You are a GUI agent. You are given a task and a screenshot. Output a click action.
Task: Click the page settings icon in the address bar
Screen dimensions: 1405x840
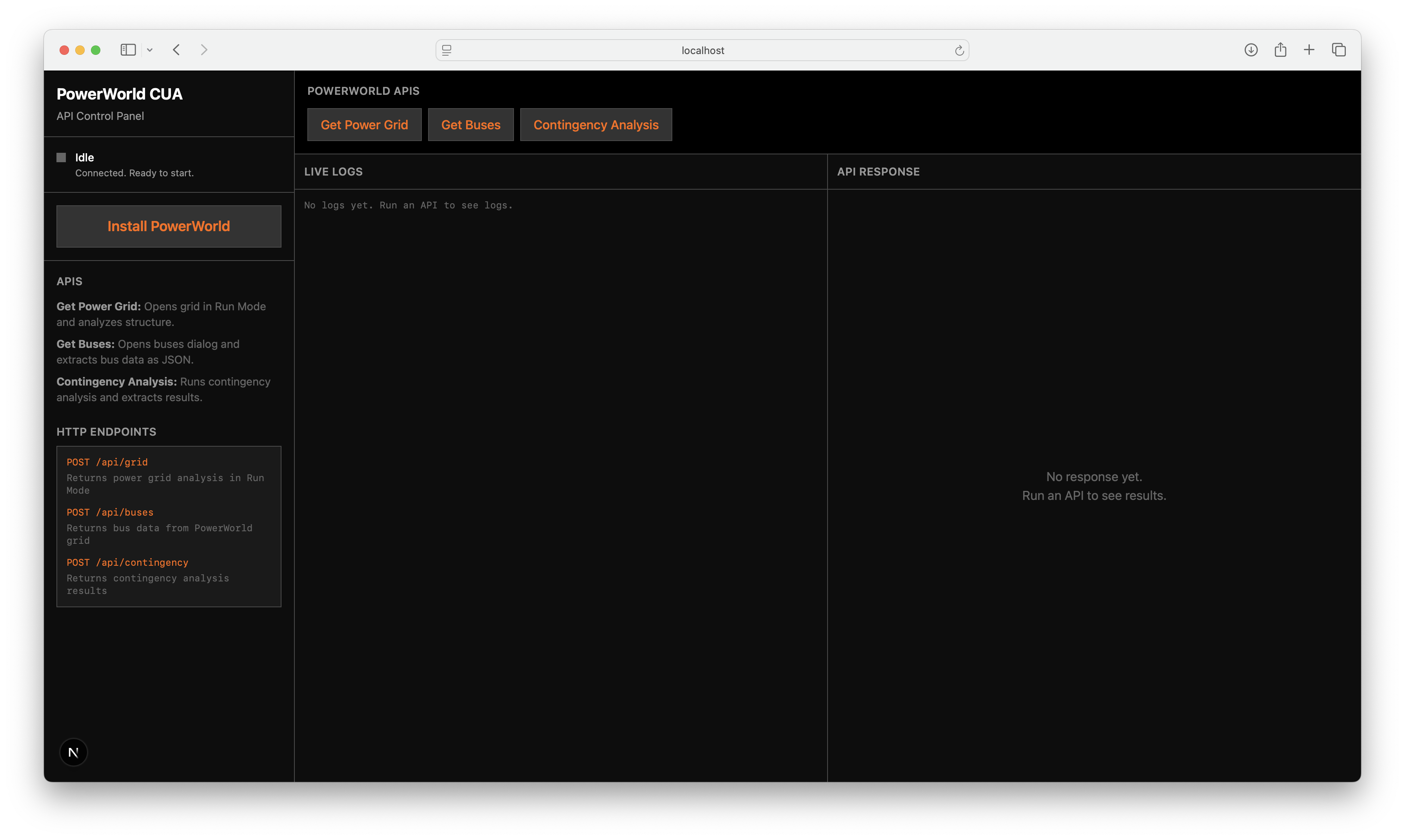(x=447, y=51)
